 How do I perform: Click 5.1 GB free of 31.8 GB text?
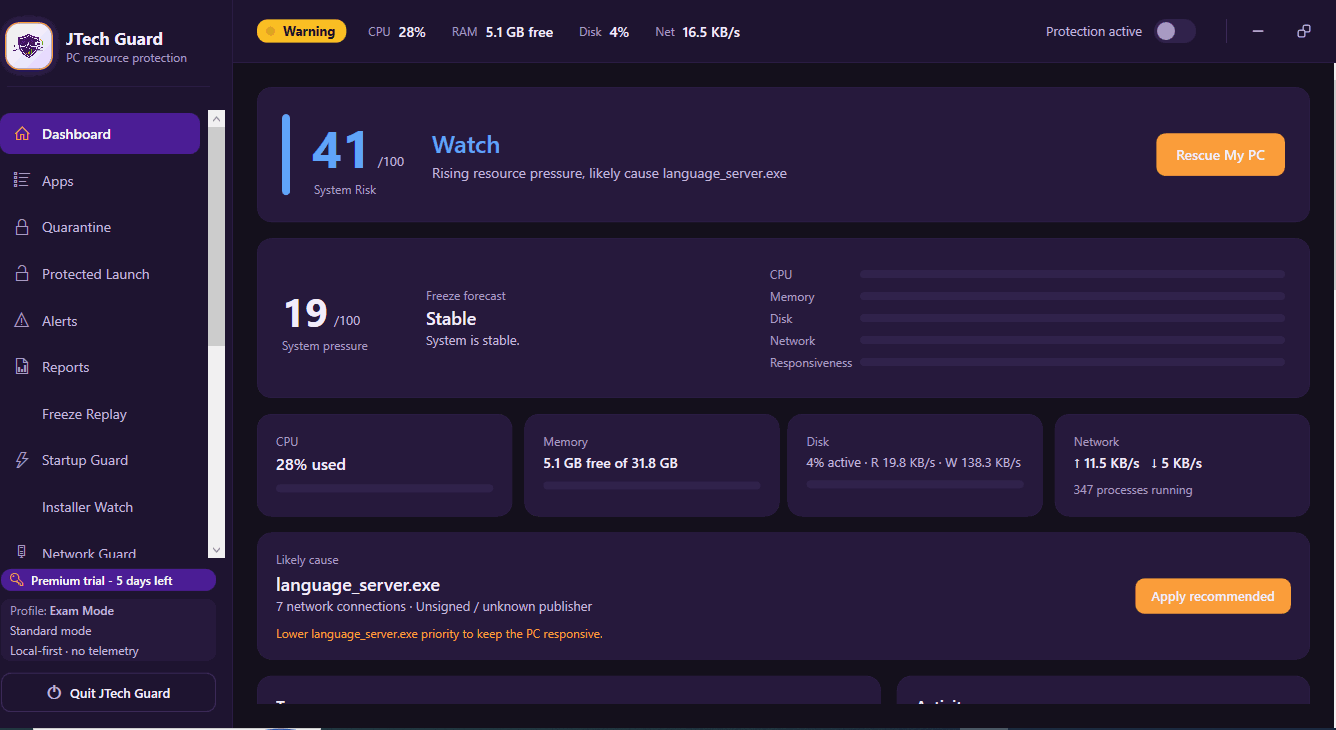click(x=610, y=463)
